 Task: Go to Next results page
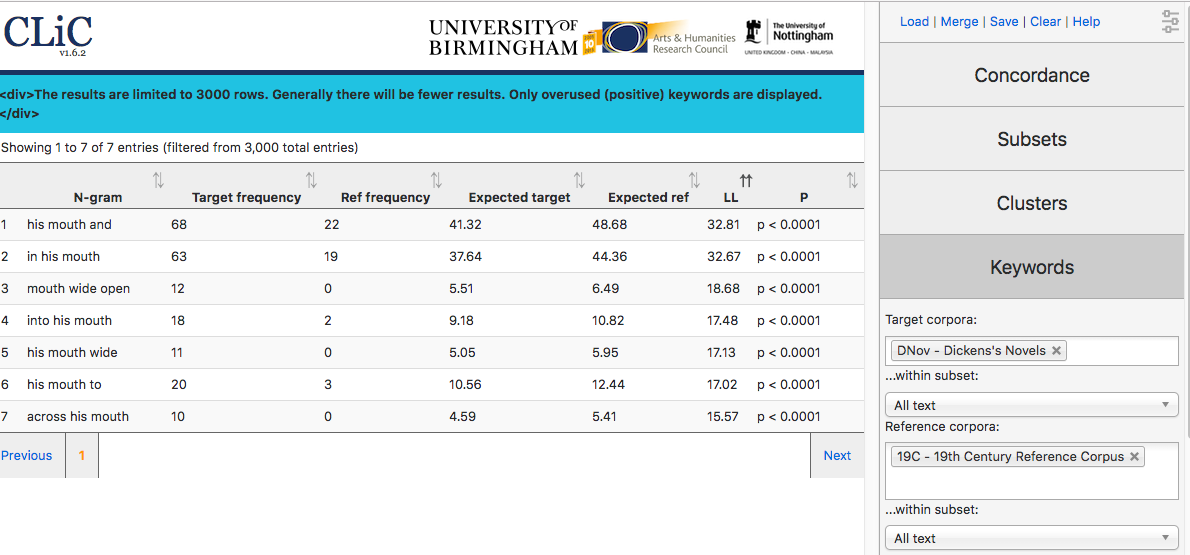[x=837, y=456]
